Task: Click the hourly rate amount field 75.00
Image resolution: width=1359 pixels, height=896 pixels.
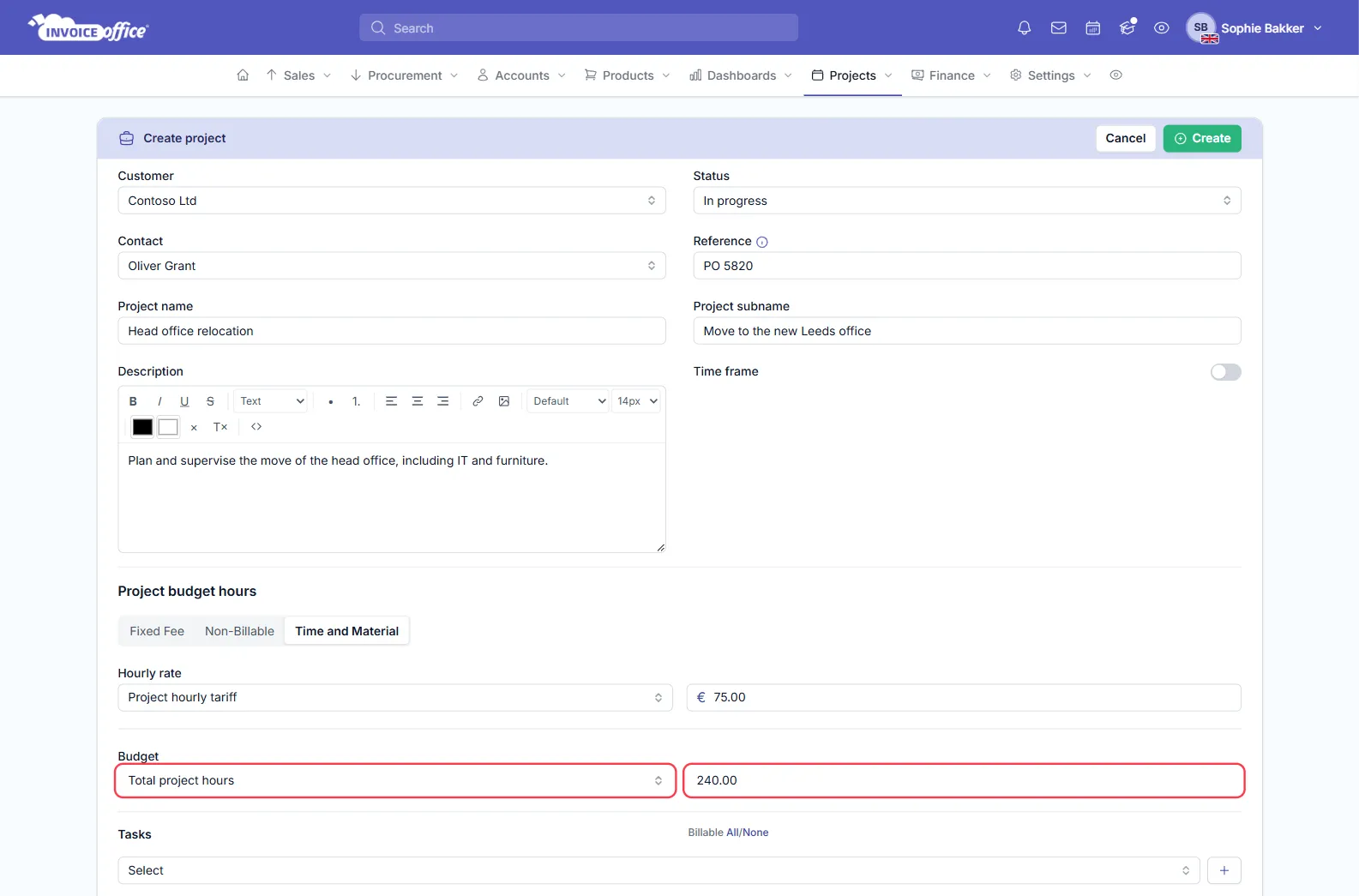Action: [964, 697]
